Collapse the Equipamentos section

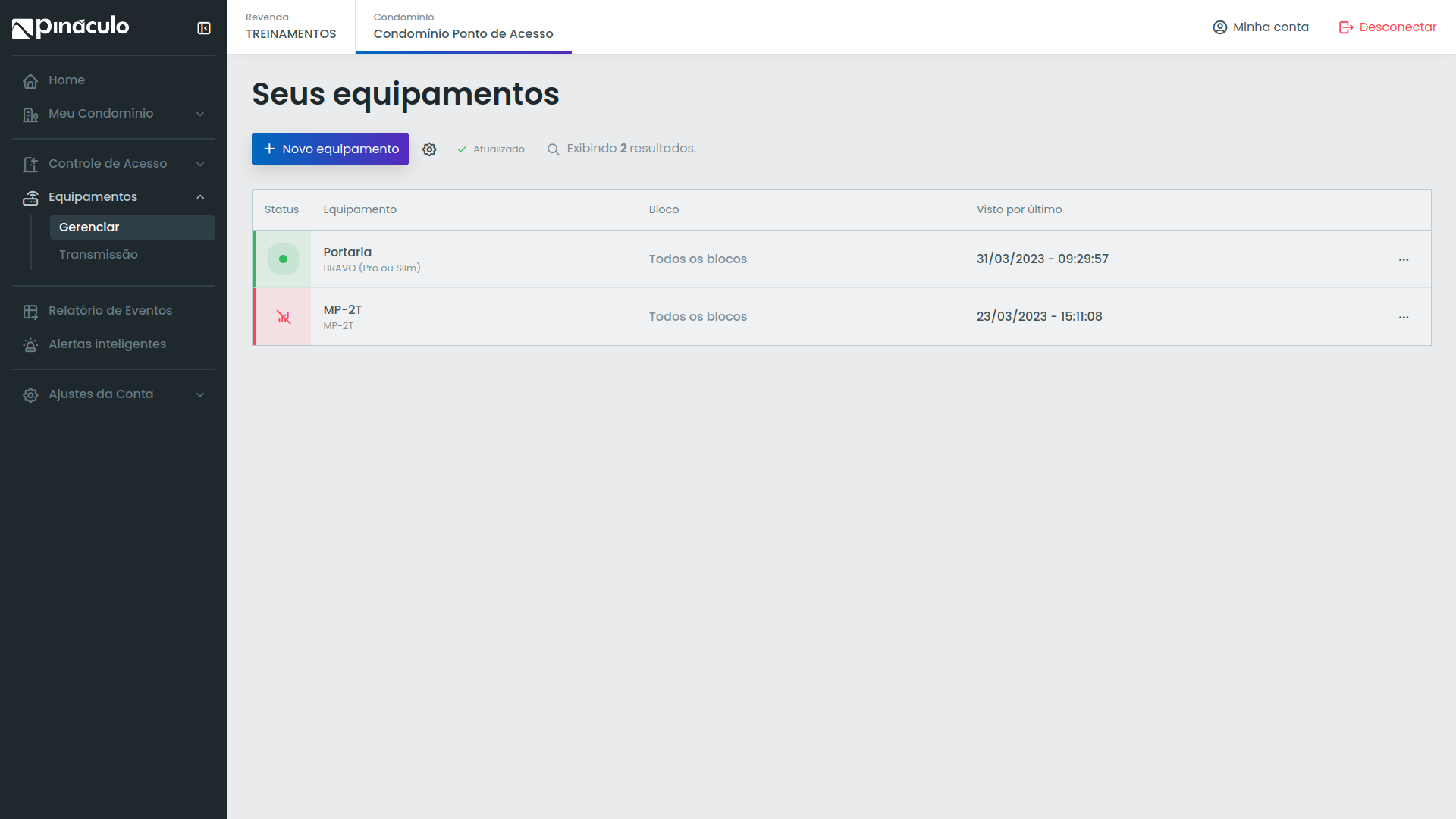click(93, 196)
